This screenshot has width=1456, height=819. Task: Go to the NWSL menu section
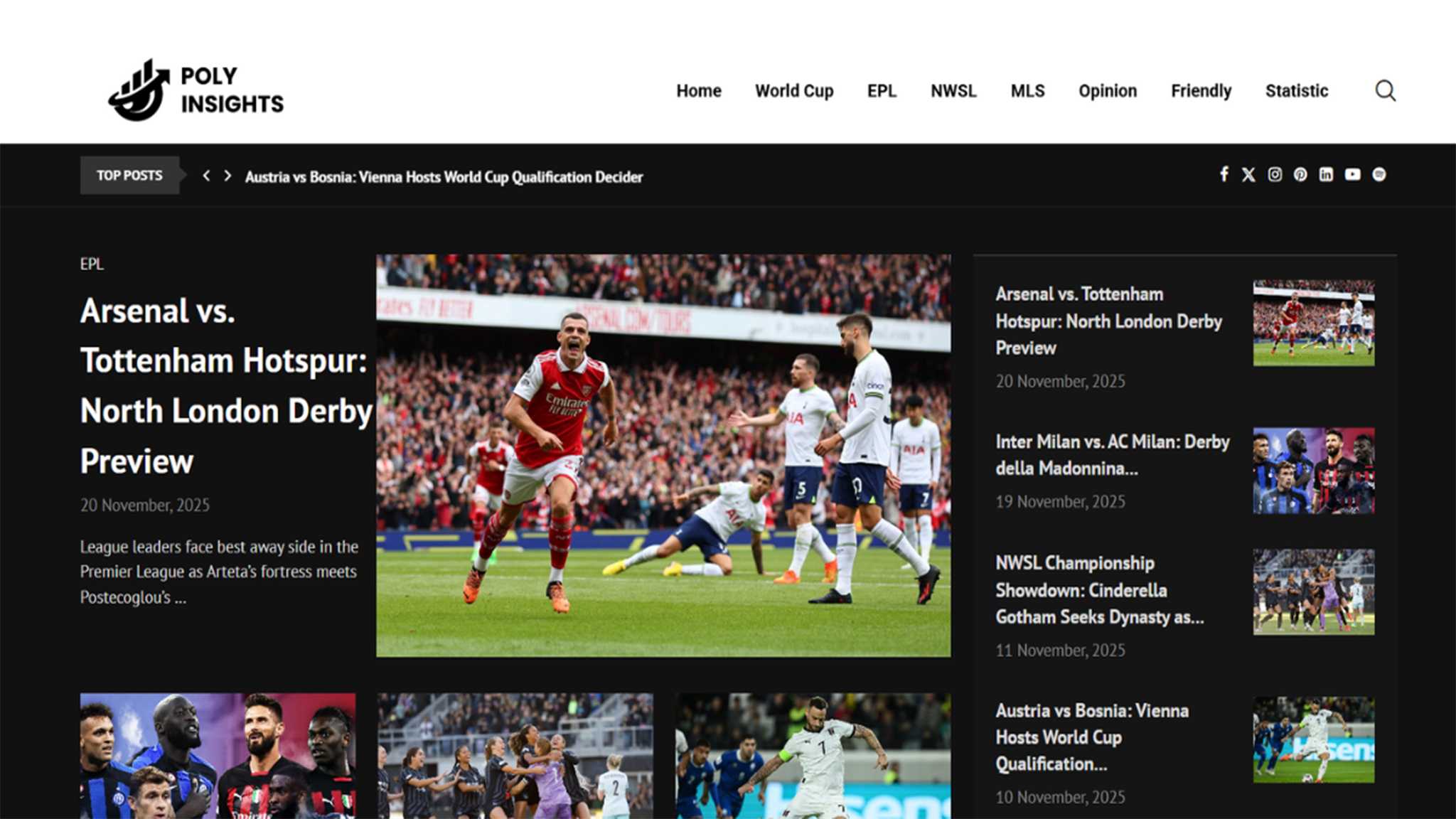pos(953,91)
